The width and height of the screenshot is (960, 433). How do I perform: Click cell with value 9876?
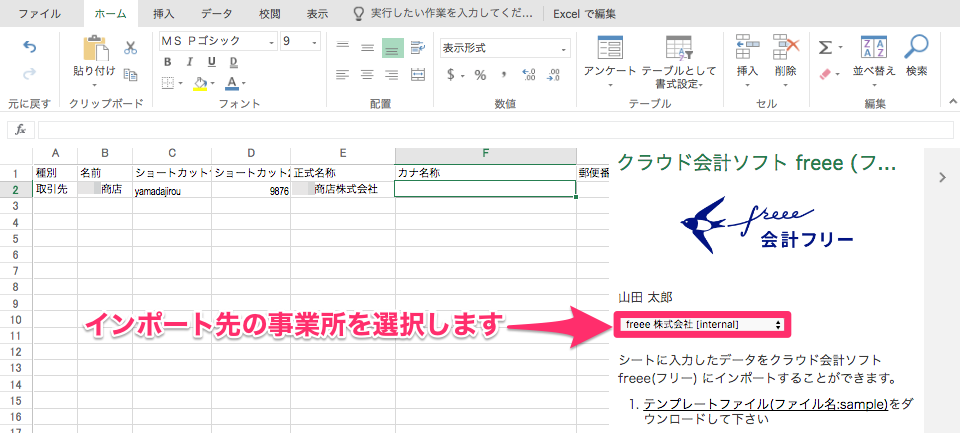[x=251, y=190]
